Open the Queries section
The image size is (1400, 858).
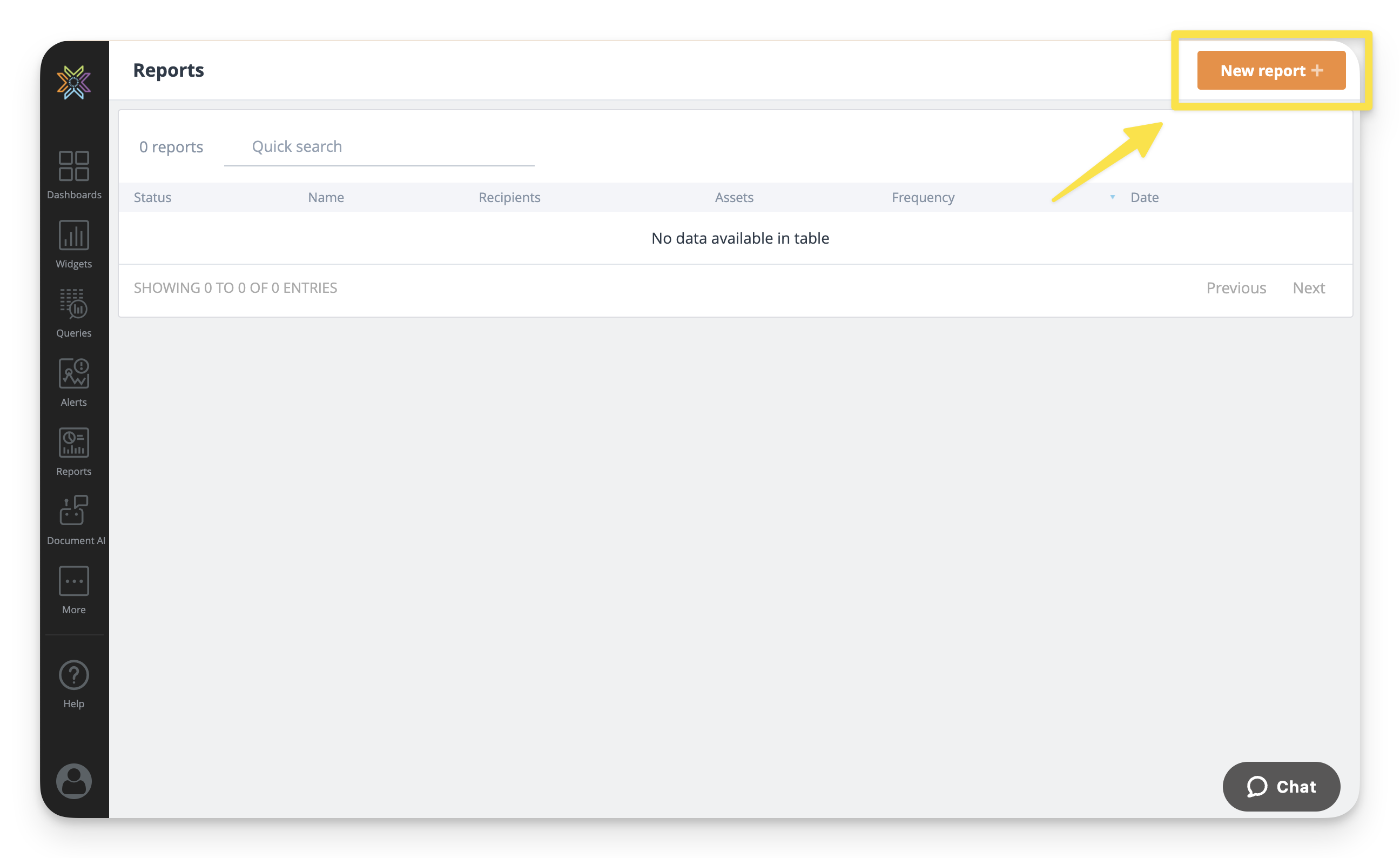point(74,312)
